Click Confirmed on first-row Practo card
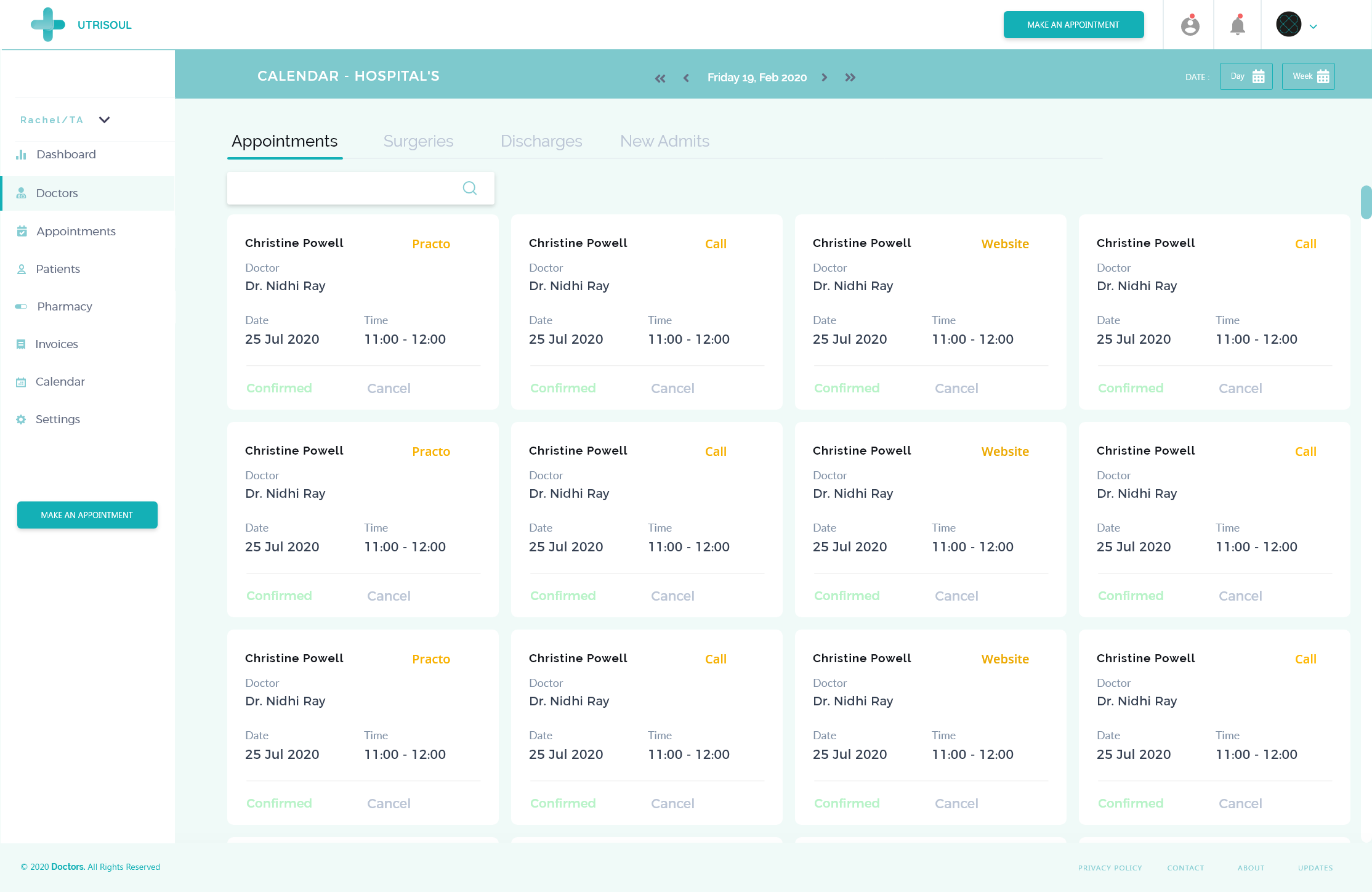The image size is (1372, 892). [279, 388]
